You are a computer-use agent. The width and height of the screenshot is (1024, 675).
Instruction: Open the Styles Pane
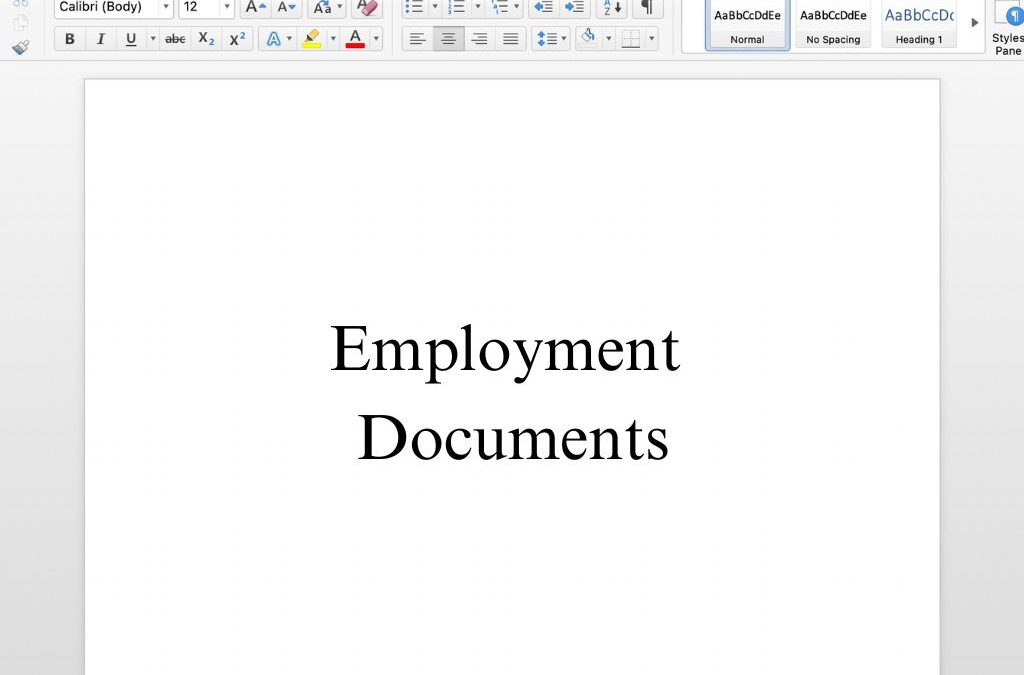pos(1007,27)
